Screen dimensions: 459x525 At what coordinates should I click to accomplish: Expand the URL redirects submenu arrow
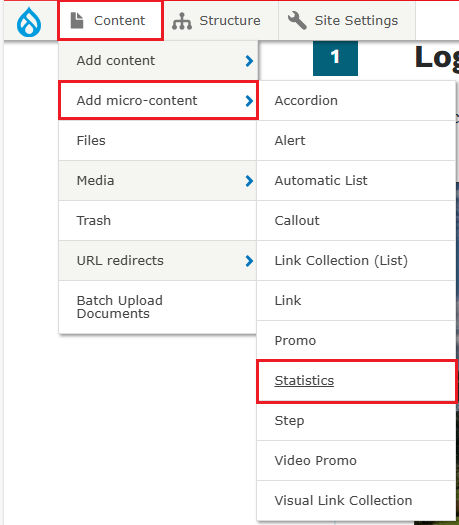(249, 261)
